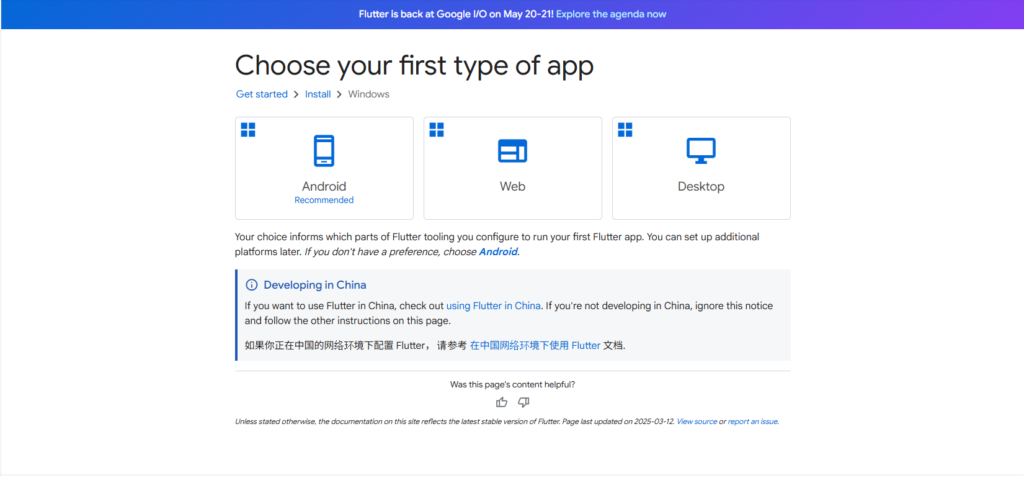
Task: Click info icon beside Developing in China
Action: tap(251, 285)
